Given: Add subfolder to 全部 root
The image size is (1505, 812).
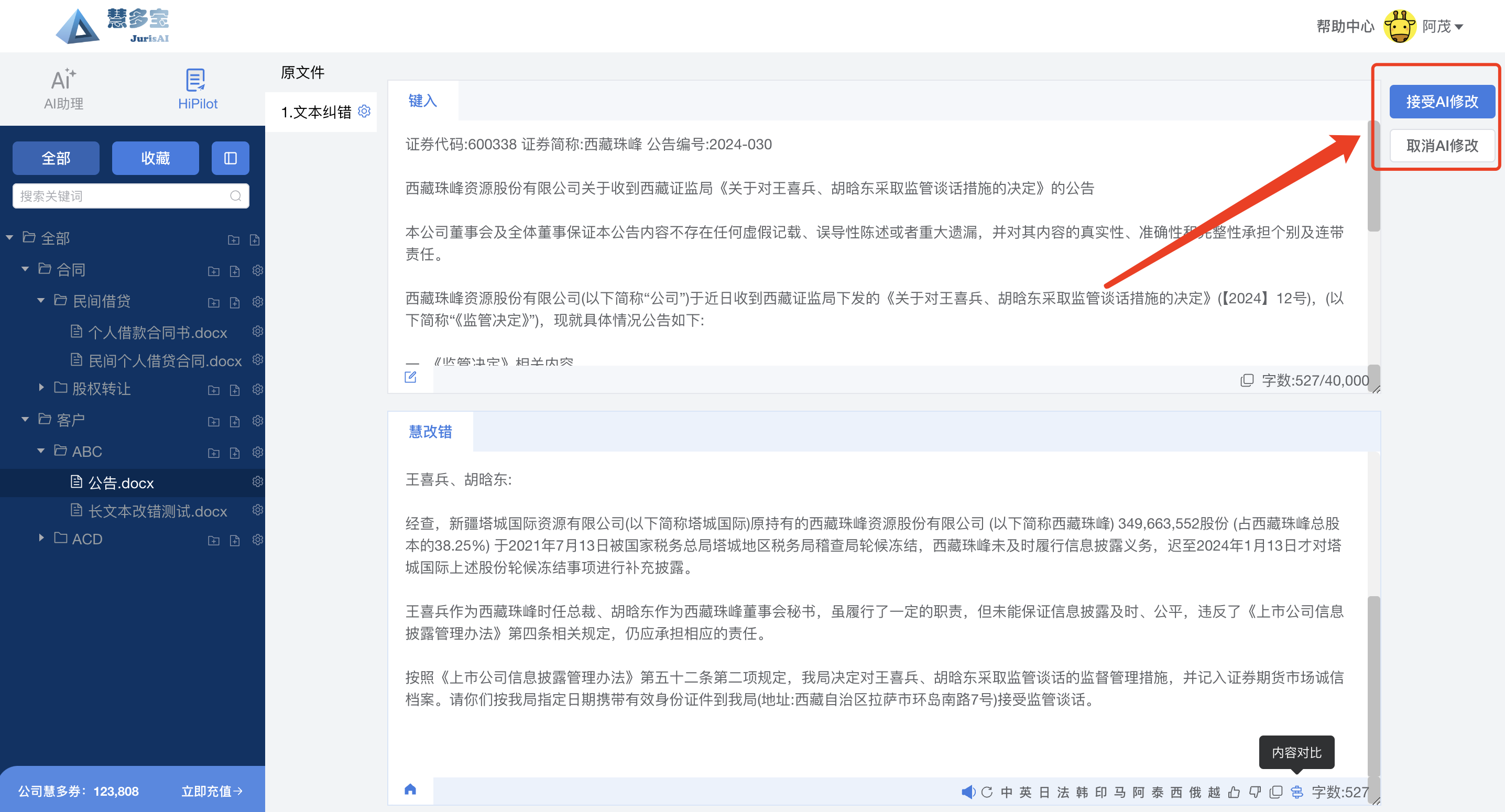Looking at the screenshot, I should 234,239.
